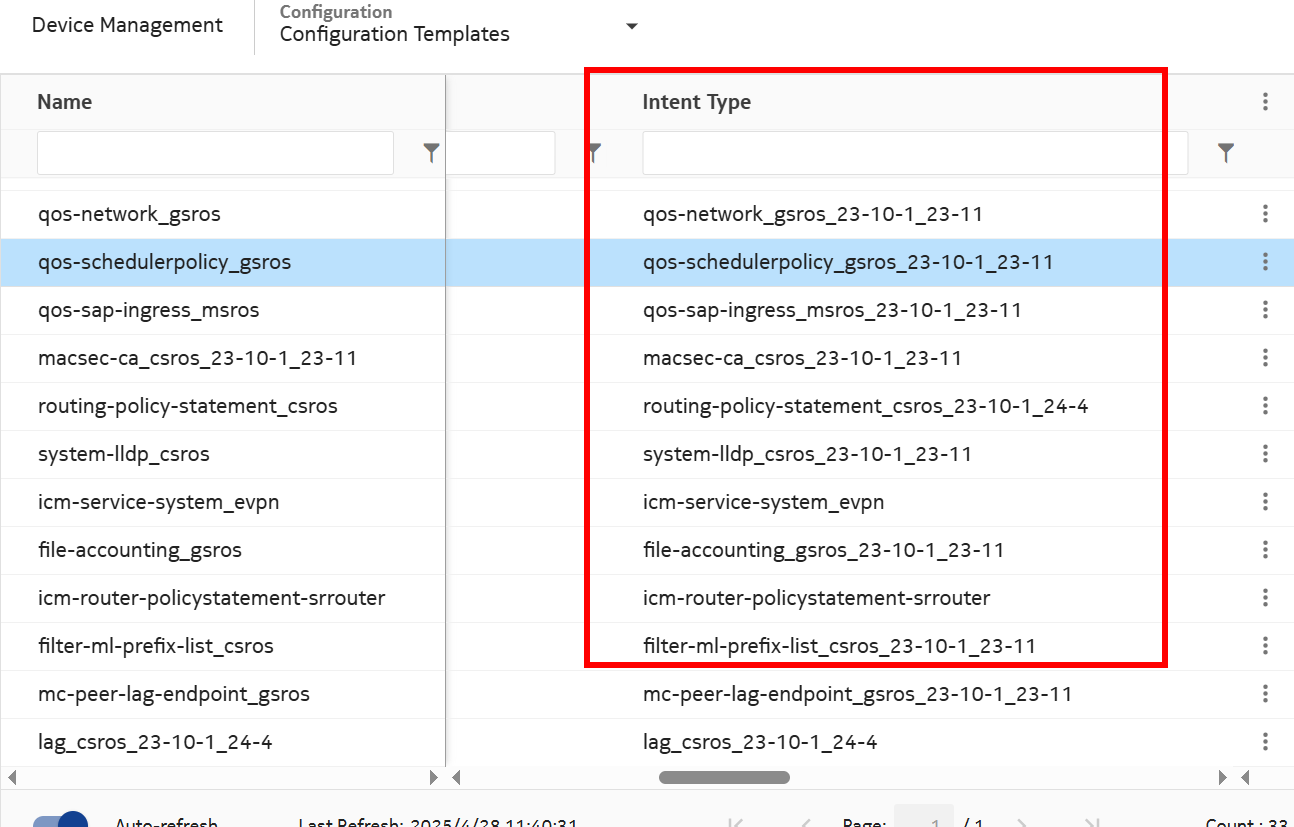Screen dimensions: 1294x827
Task: Select the routing-policy-statement_csros template row
Action: [x=188, y=406]
